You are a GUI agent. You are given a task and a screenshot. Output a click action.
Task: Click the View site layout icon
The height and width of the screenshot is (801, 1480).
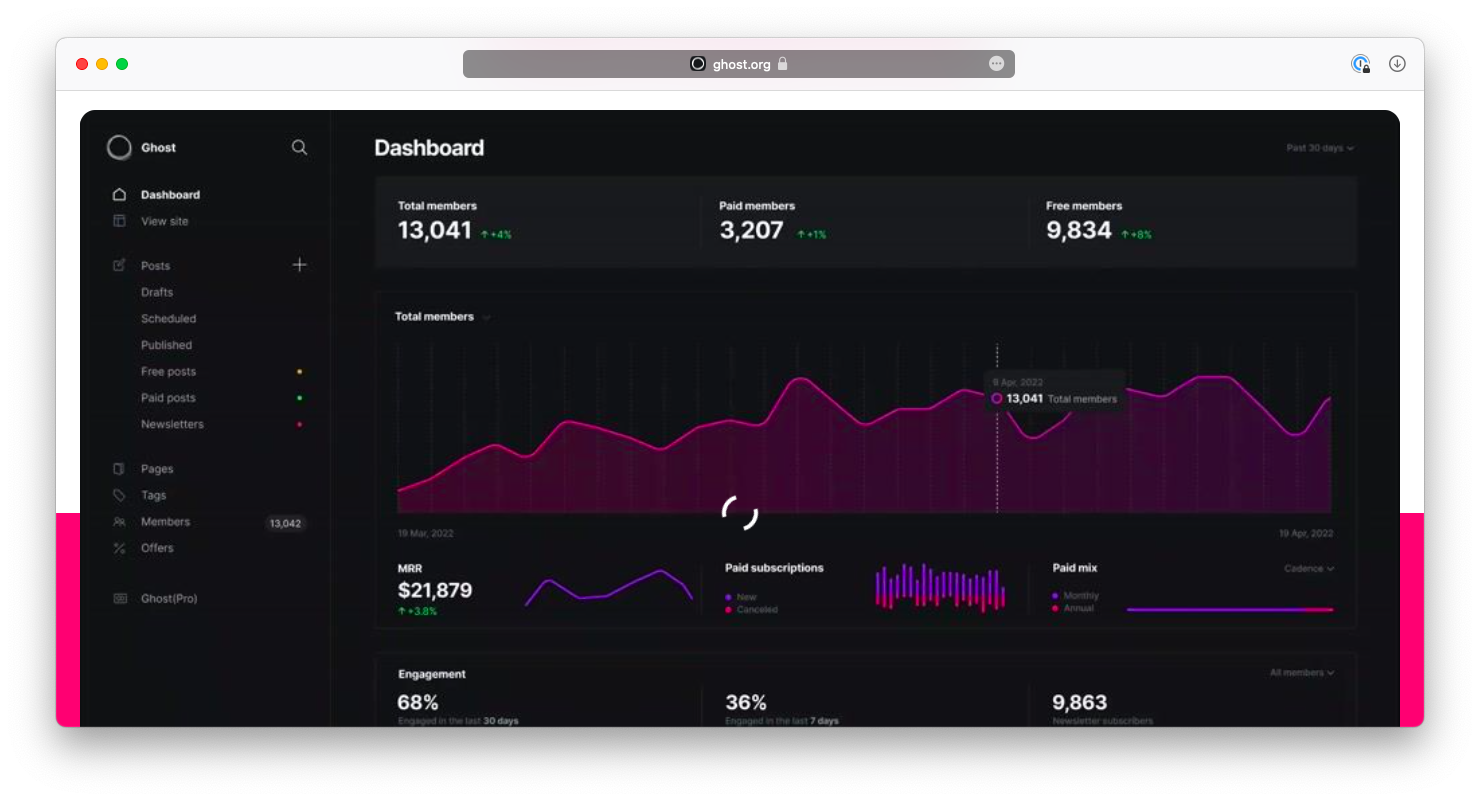(x=119, y=221)
